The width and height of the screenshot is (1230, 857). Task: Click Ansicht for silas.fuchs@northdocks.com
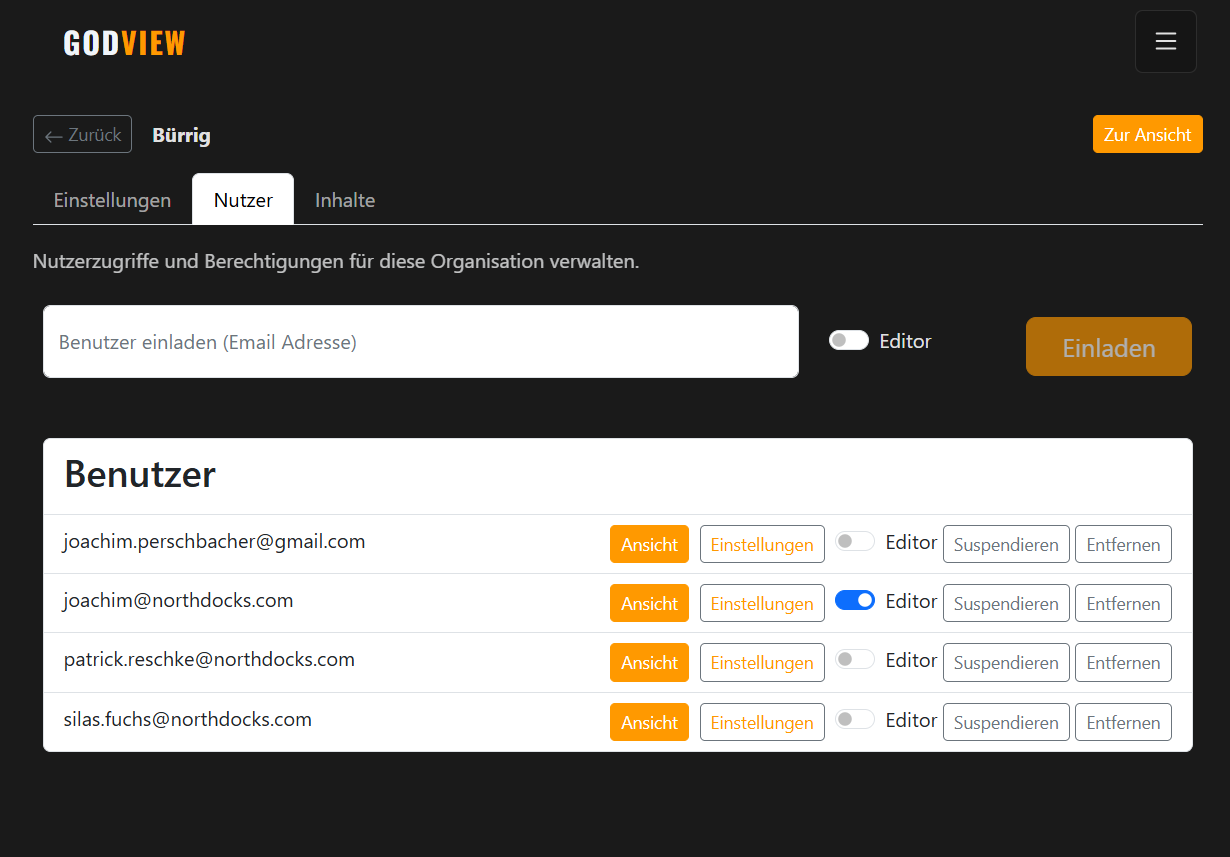point(649,721)
